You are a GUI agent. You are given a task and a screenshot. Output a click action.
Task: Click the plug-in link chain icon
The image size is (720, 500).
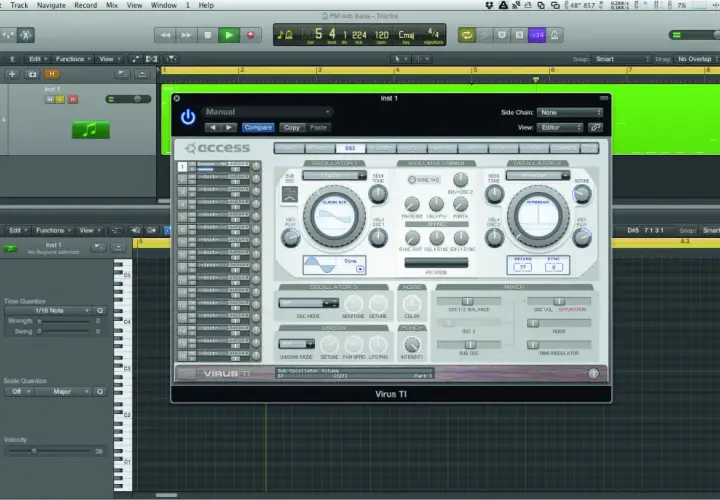(596, 128)
